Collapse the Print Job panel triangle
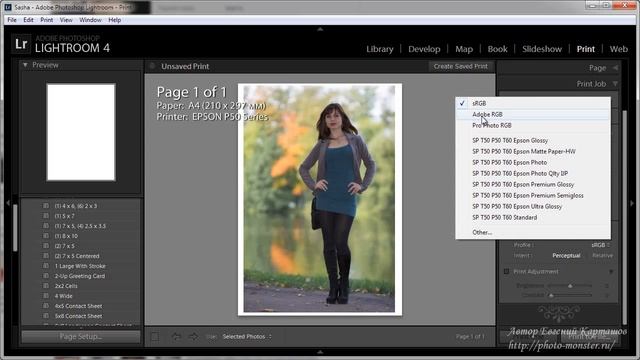Image resolution: width=640 pixels, height=360 pixels. pyautogui.click(x=615, y=84)
